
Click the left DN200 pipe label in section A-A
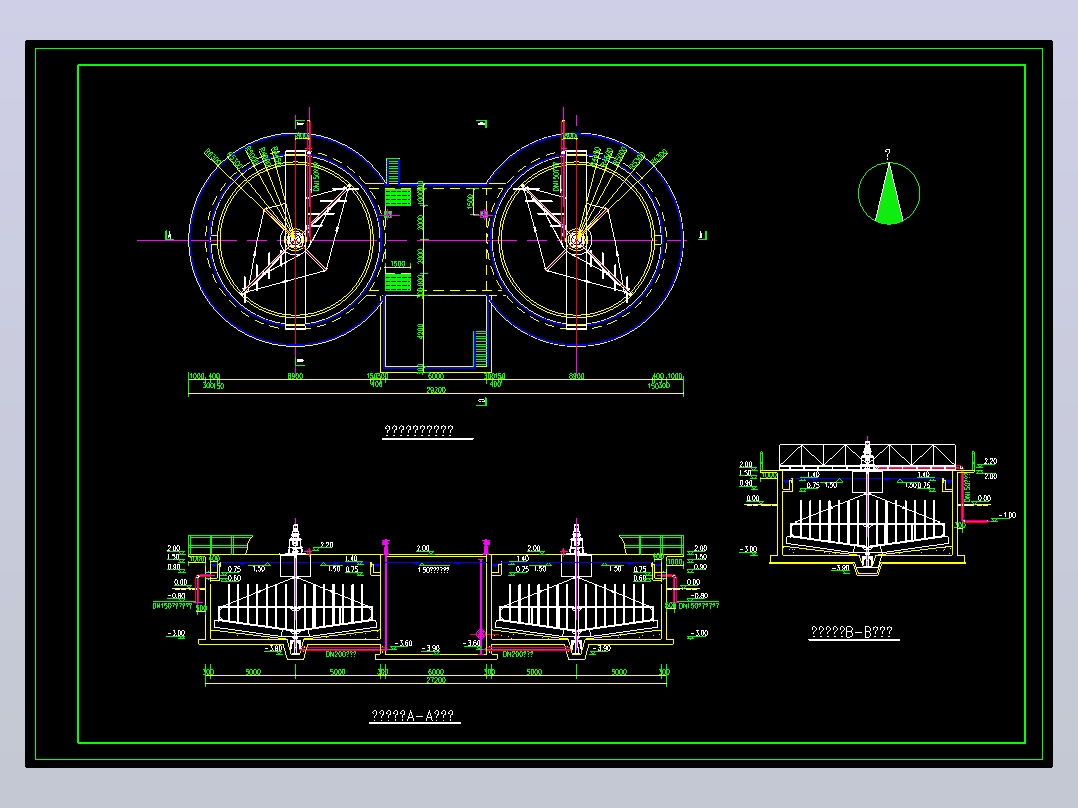click(341, 654)
